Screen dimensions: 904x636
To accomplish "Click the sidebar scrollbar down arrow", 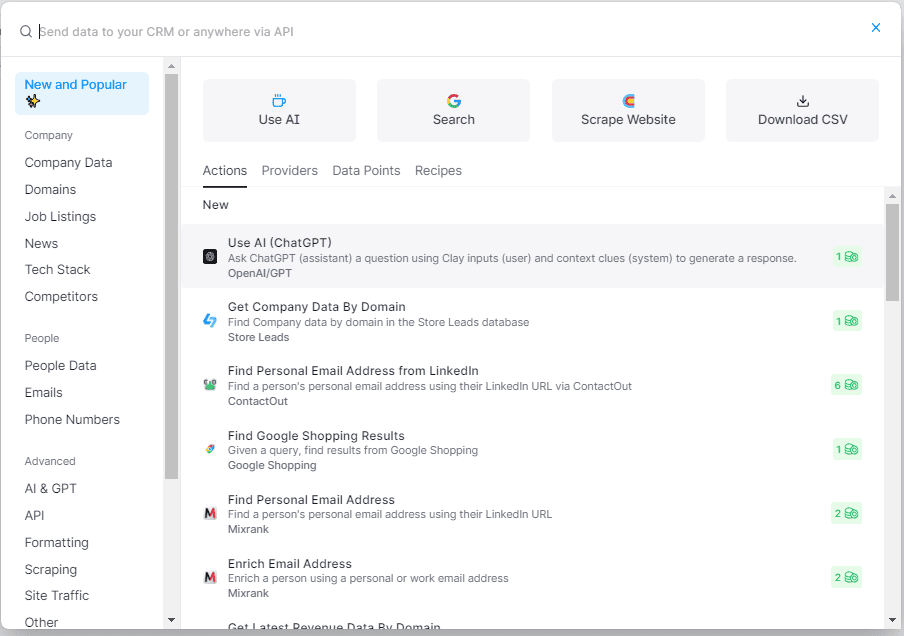I will [x=171, y=620].
